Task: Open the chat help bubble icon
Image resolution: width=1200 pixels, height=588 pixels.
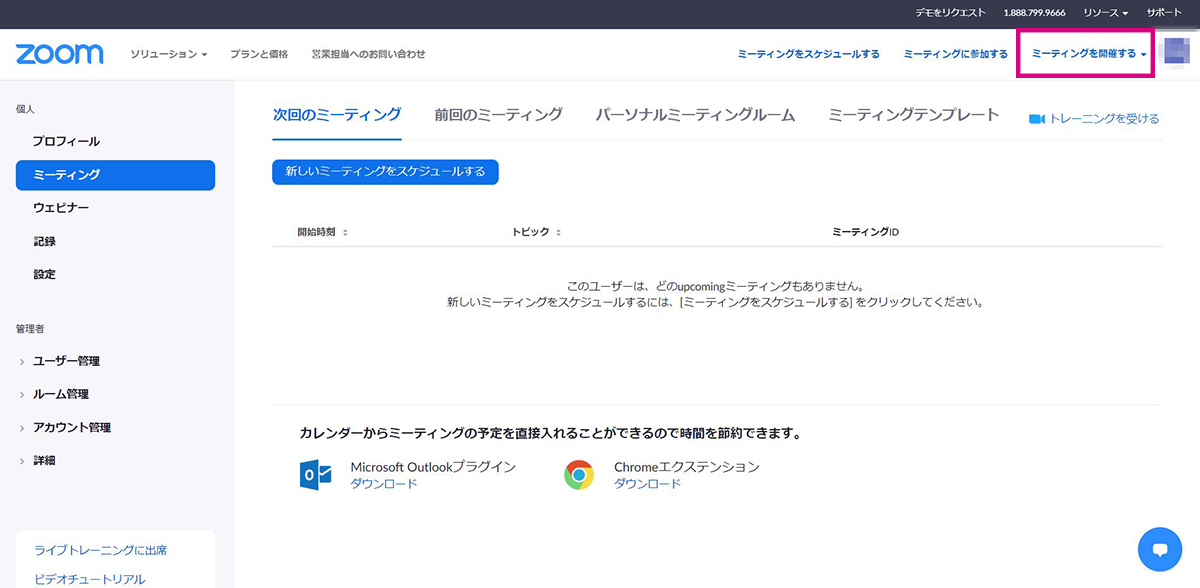Action: click(x=1160, y=549)
